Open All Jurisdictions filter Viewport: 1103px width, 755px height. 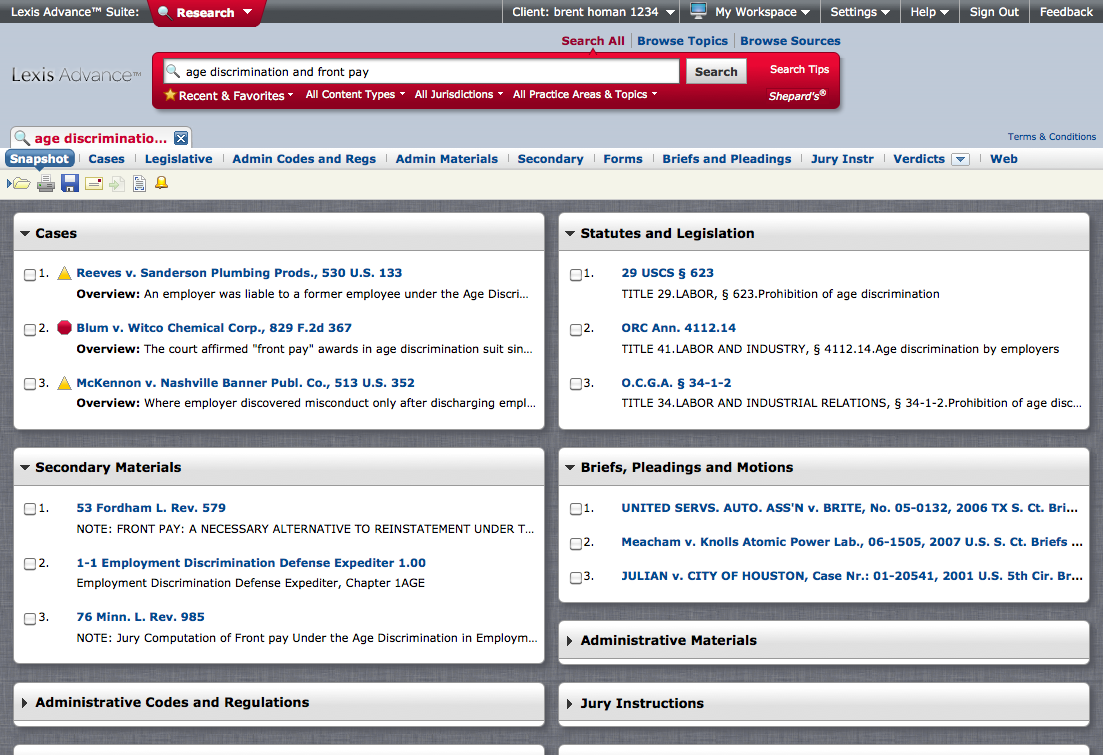459,94
